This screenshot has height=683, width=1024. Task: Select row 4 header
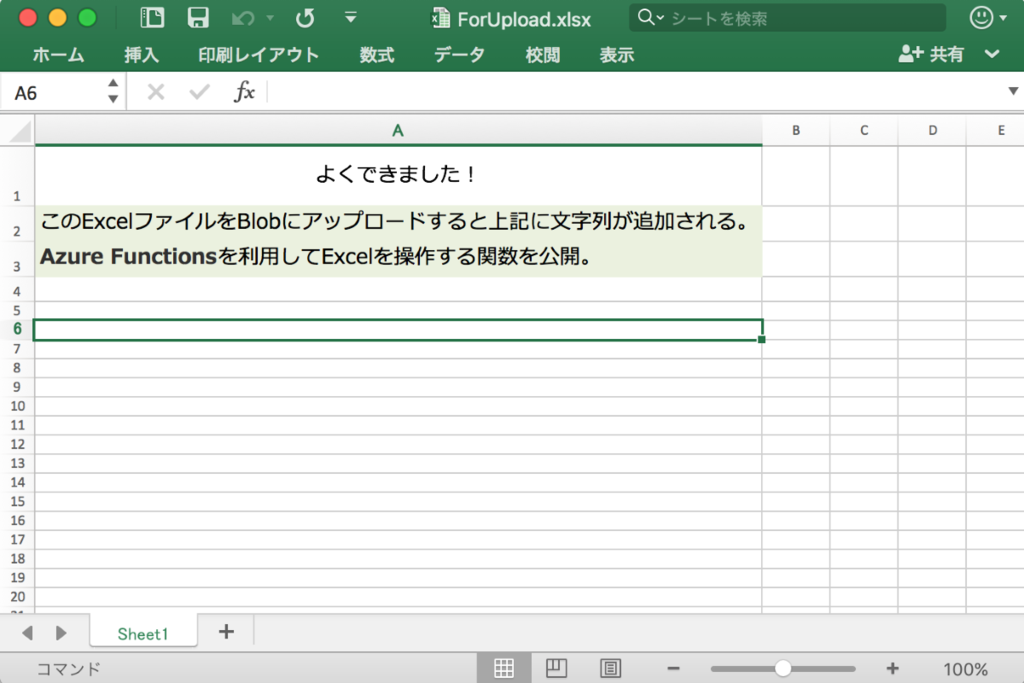point(17,291)
